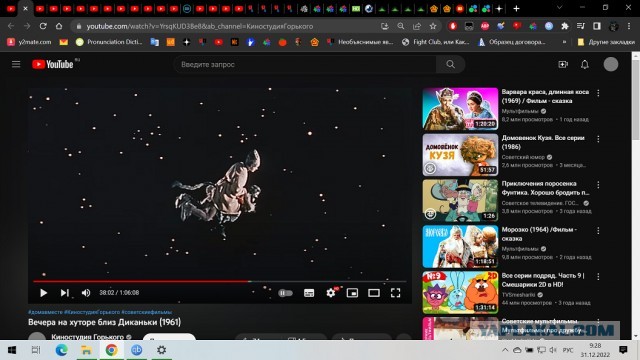Open qBittorrent from taskbar
Viewport: 640px width, 360px height.
click(136, 350)
